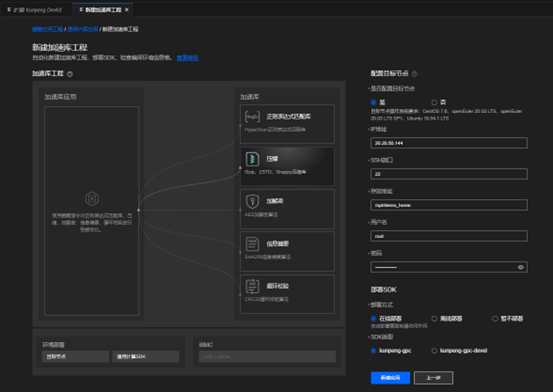Viewport: 553px width, 392px height.
Task: Open the second breadcrumb link 通用计算应用
Action: coord(83,29)
